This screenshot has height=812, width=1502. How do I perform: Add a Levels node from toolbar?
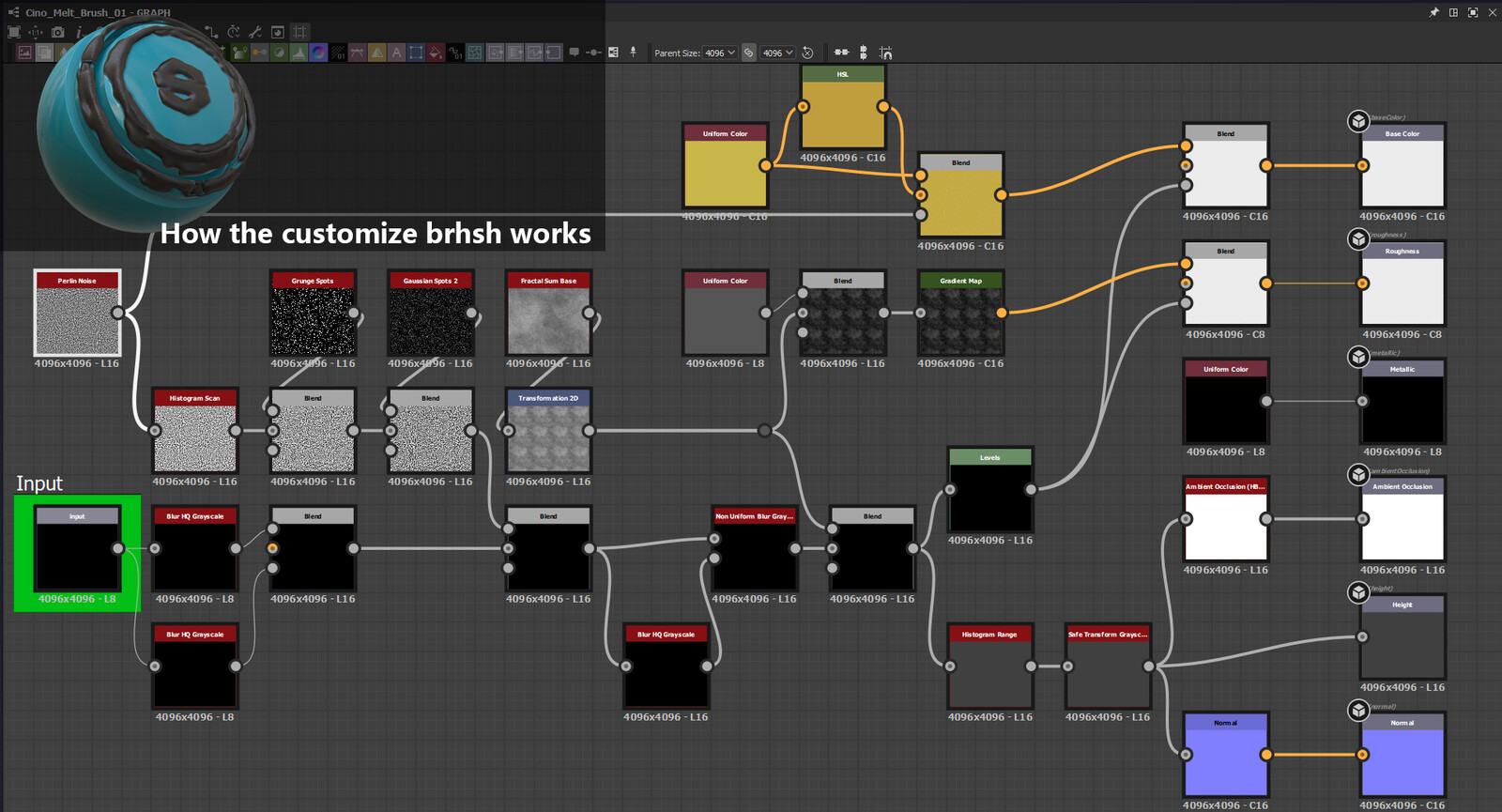[299, 53]
